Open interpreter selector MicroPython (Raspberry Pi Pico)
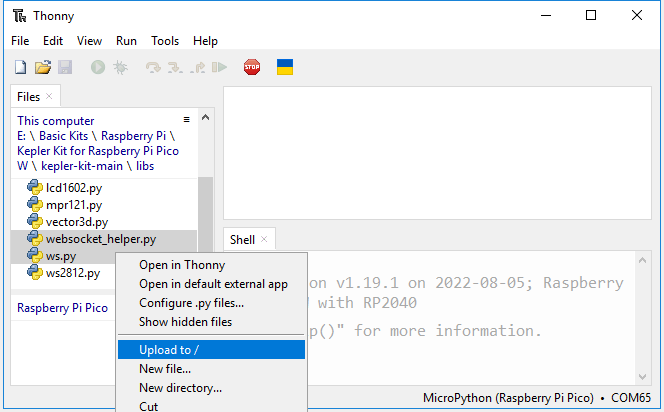 point(508,398)
